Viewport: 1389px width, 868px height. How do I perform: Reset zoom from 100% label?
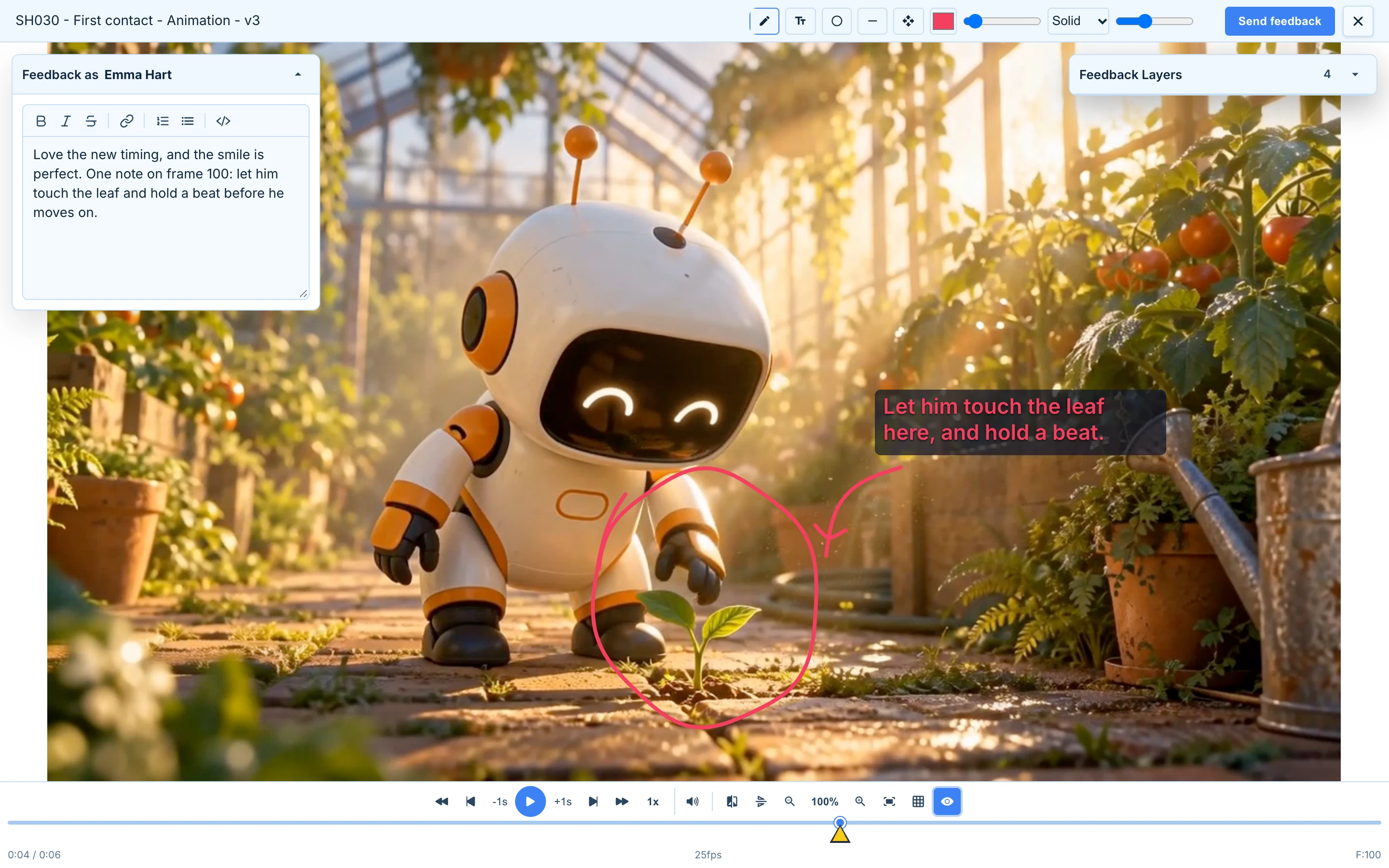coord(825,801)
